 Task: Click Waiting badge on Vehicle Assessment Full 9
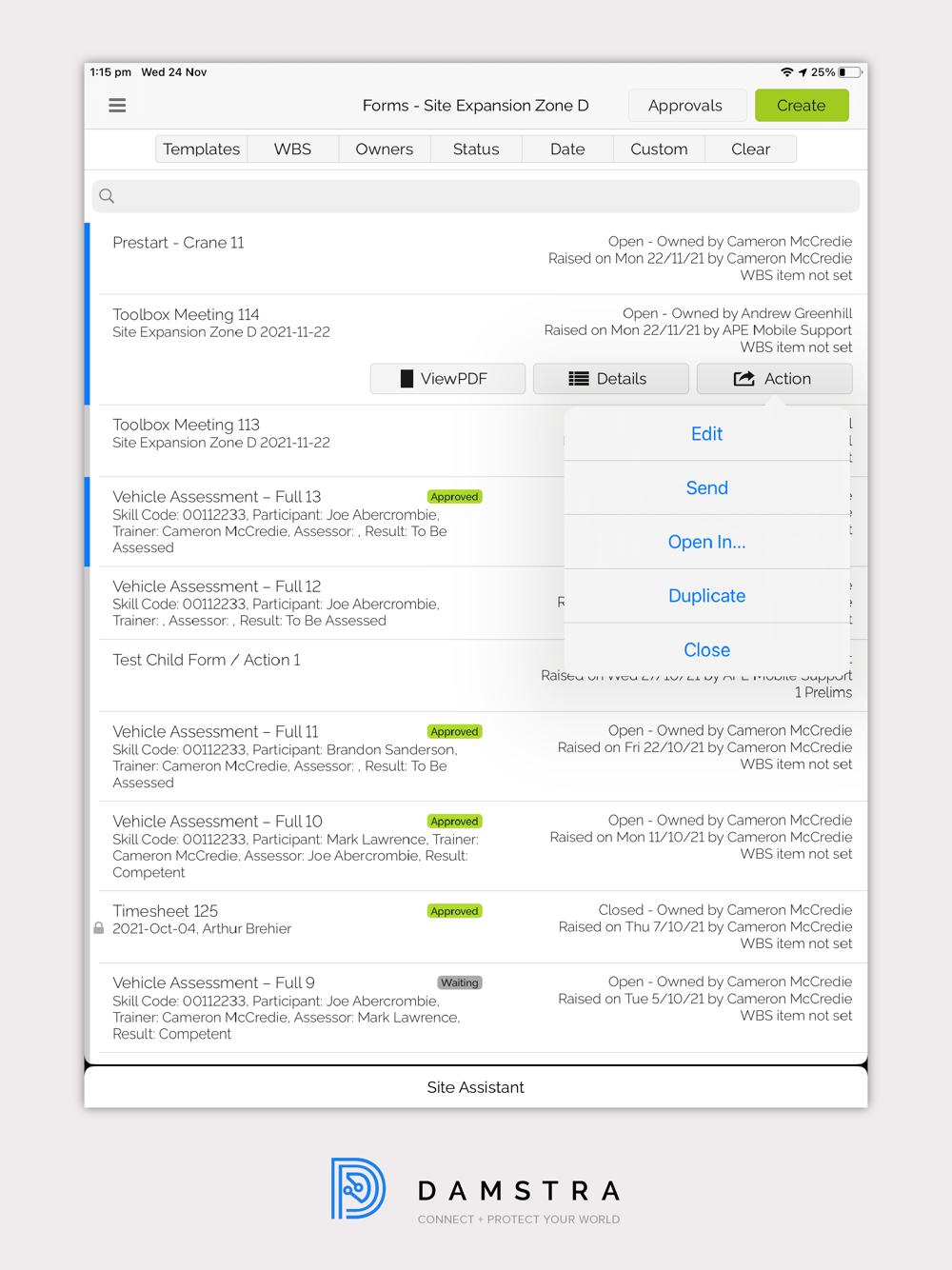coord(460,982)
